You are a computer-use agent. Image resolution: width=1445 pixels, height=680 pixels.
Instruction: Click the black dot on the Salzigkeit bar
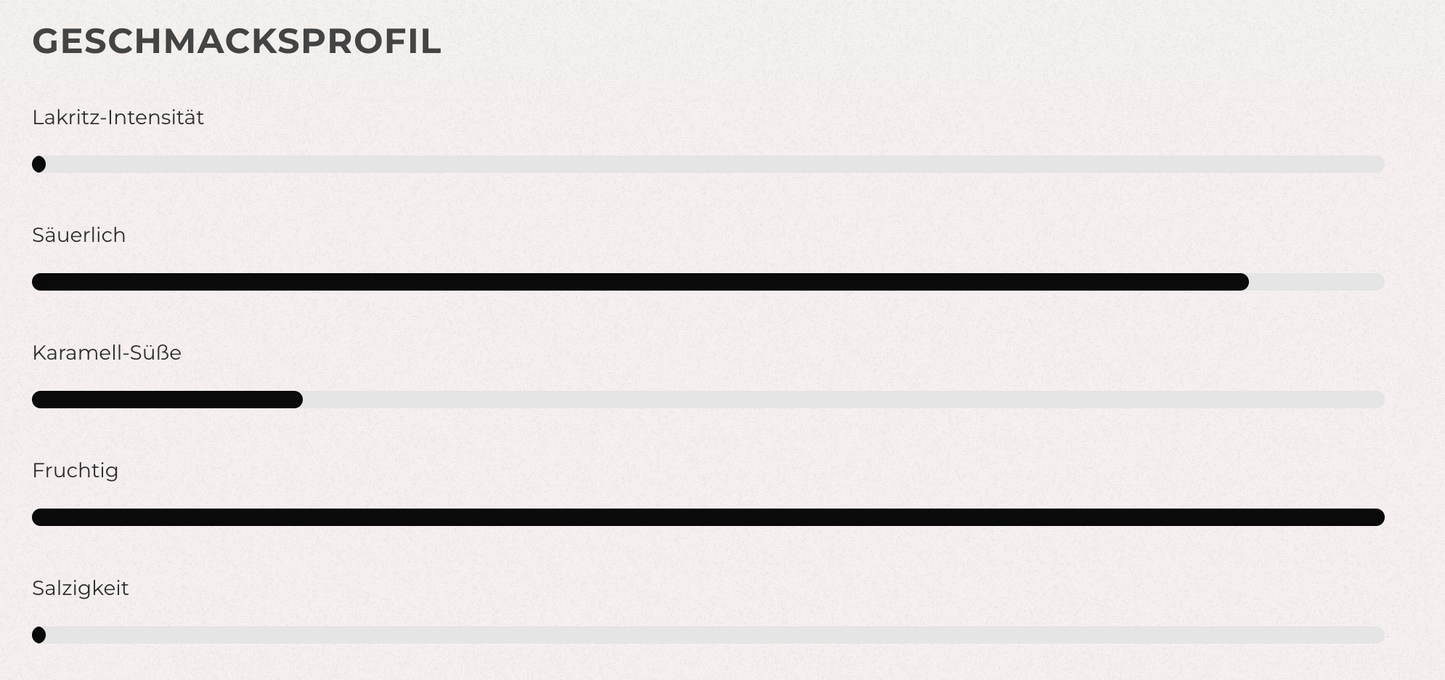pos(39,635)
